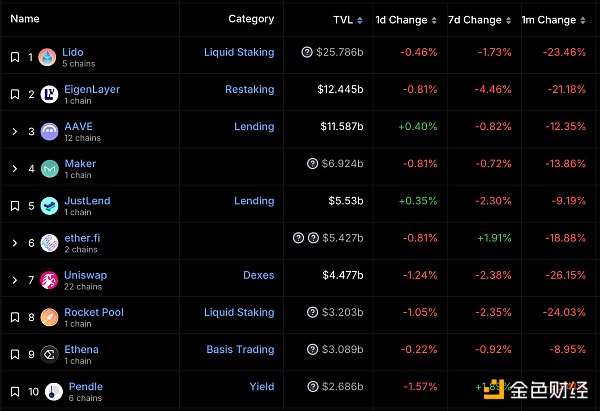Bookmark the Lido row
Screen dimensions: 600x411
pyautogui.click(x=15, y=57)
